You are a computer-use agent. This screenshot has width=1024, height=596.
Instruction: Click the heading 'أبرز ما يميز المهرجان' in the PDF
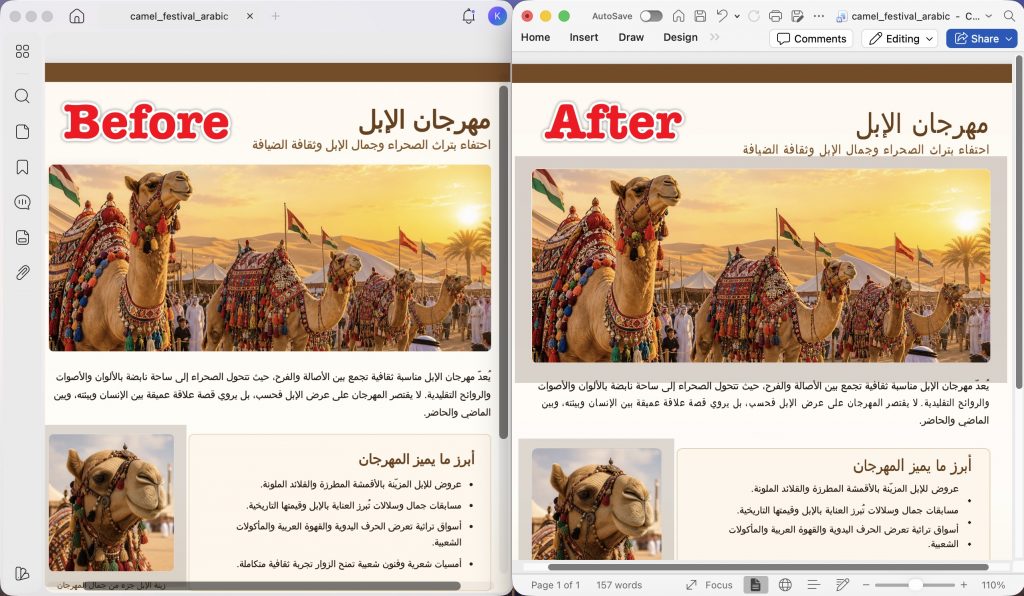(416, 460)
